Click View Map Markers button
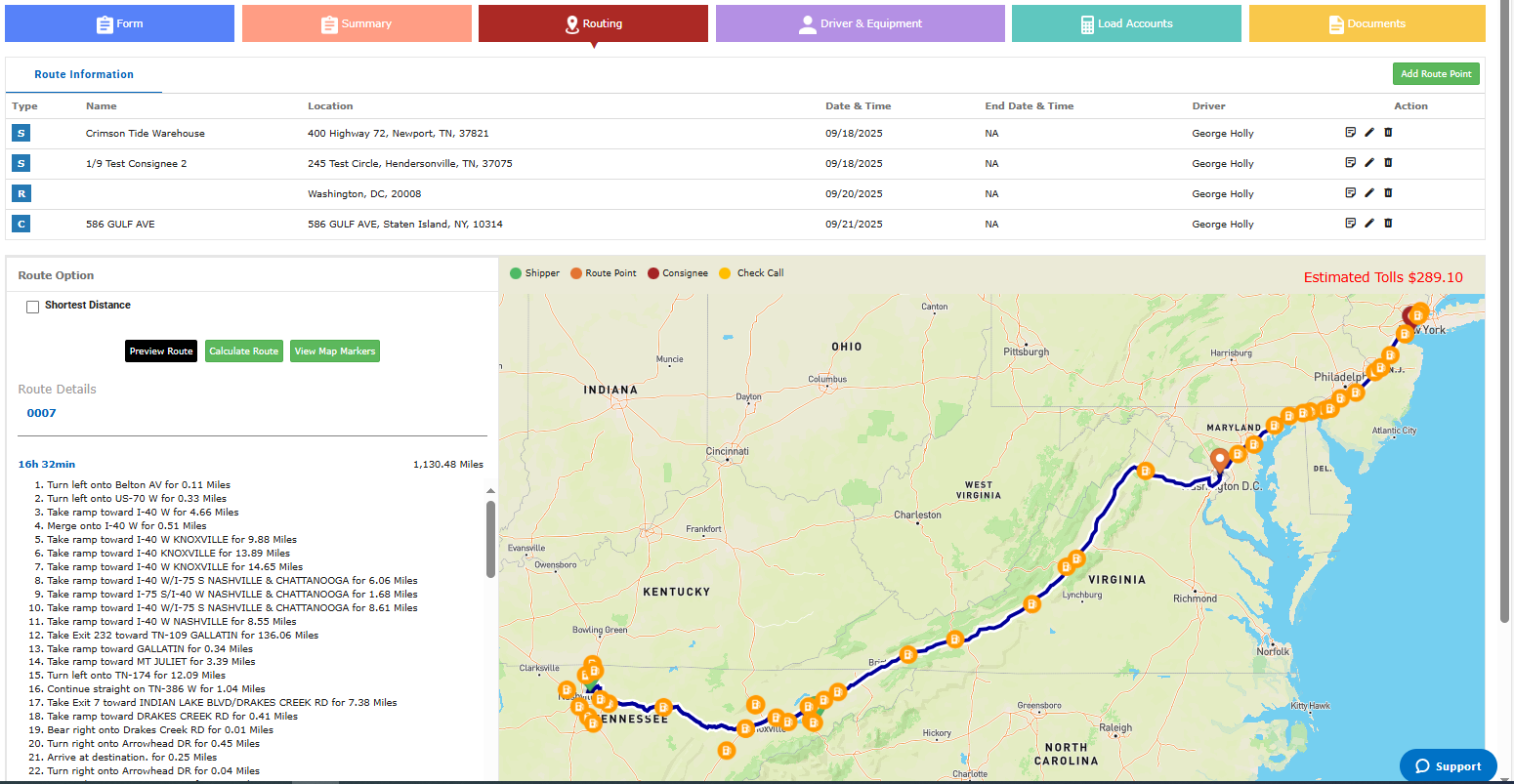 pos(335,351)
